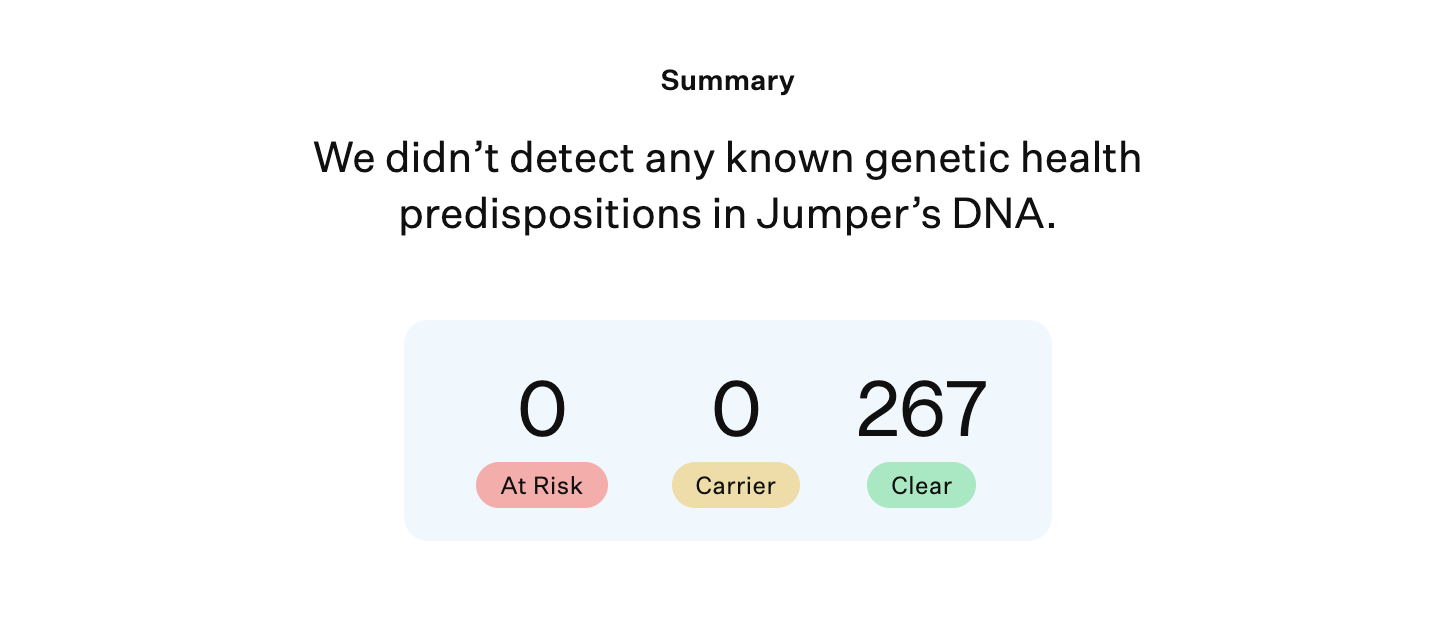Click the 267 clear results count
This screenshot has height=640, width=1454.
point(922,411)
